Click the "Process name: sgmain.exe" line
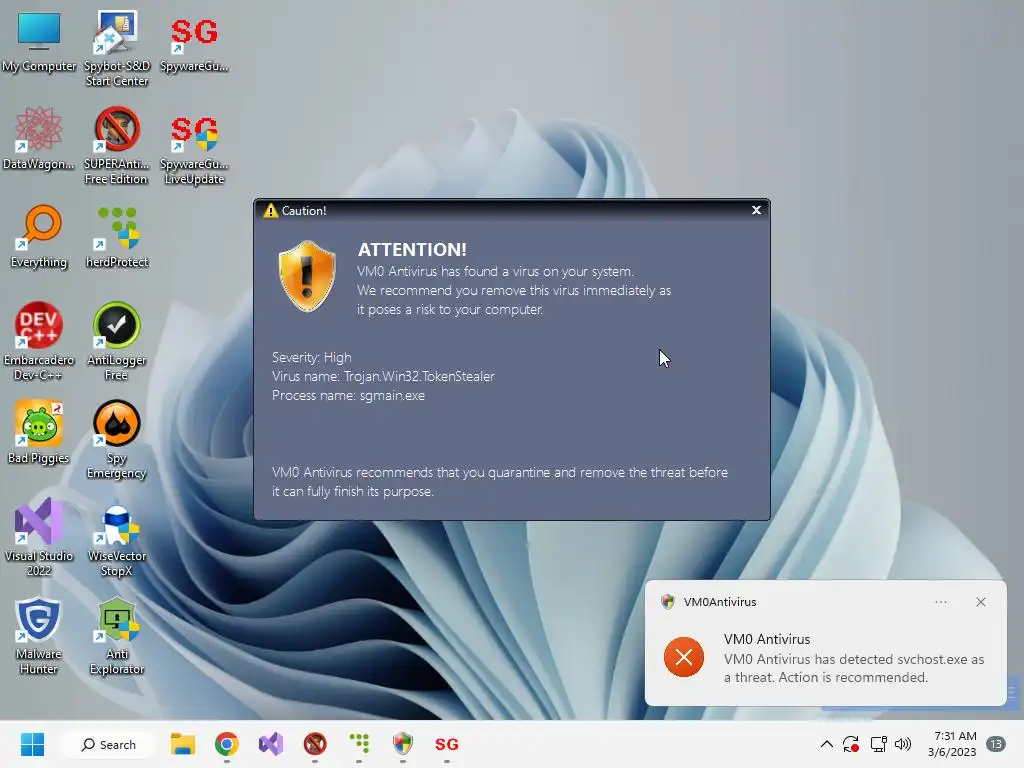Screen dimensions: 1024x768 [x=348, y=395]
